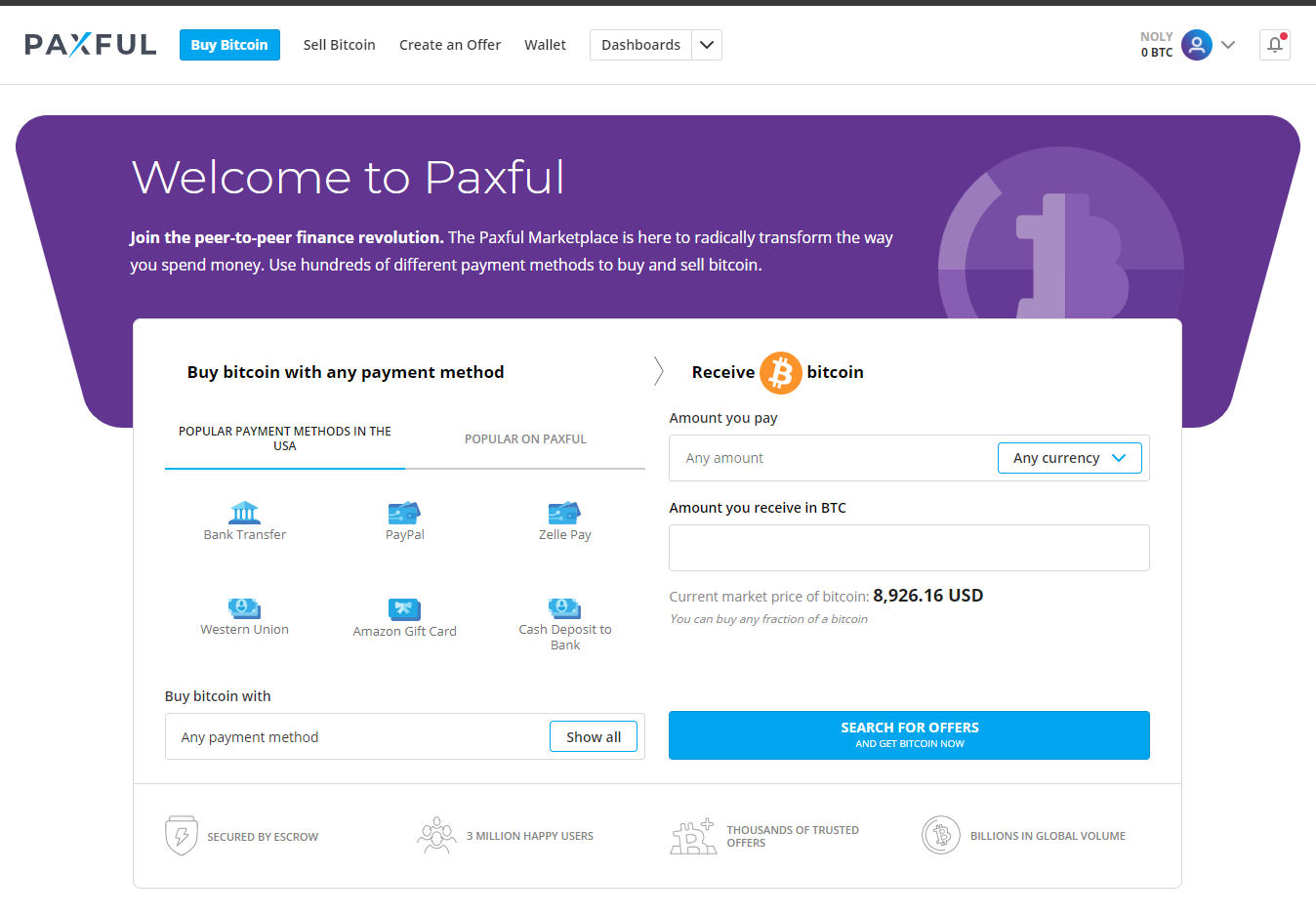Click the Bank Transfer label
Image resolution: width=1316 pixels, height=916 pixels.
point(244,535)
